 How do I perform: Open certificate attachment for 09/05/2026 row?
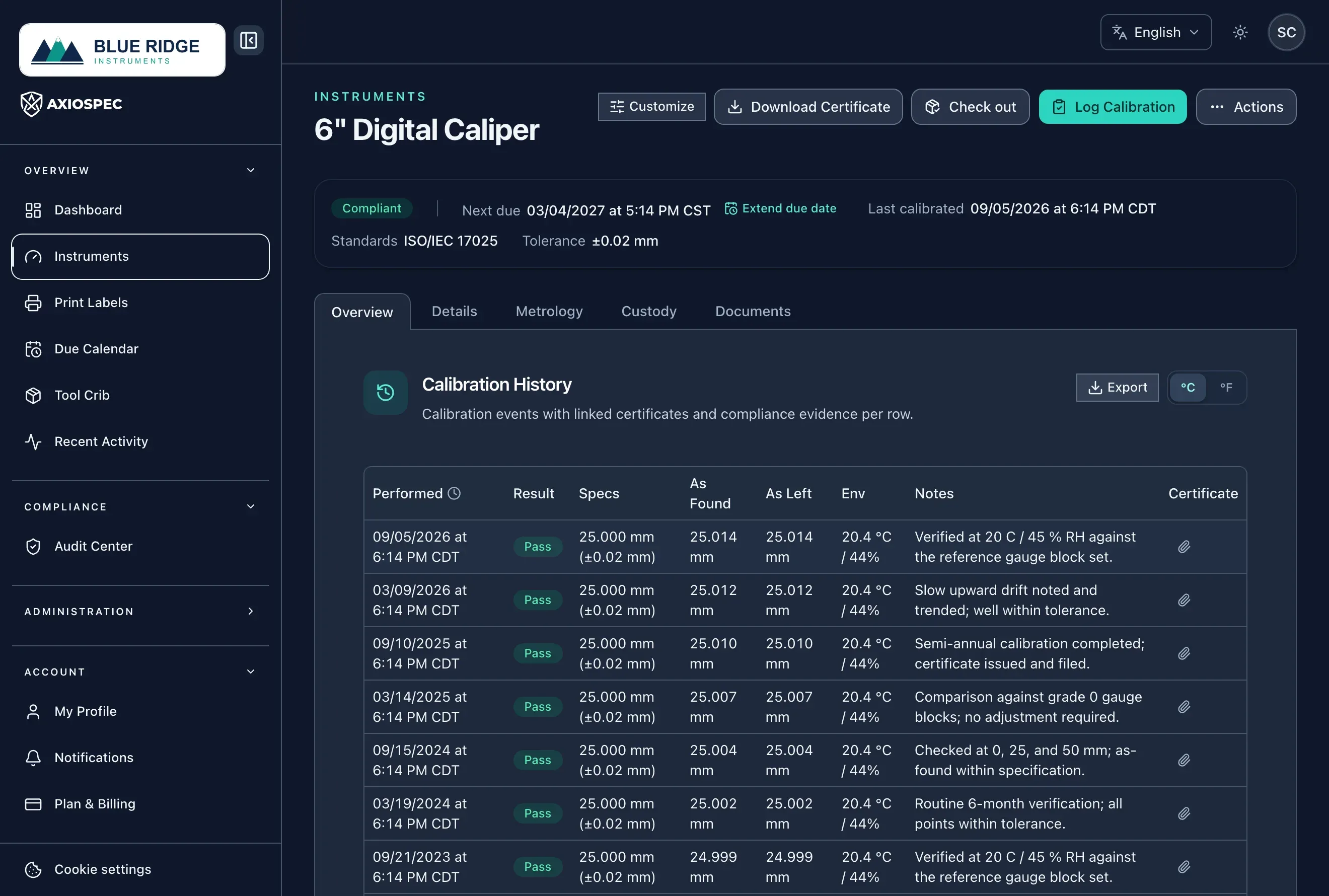coord(1184,547)
